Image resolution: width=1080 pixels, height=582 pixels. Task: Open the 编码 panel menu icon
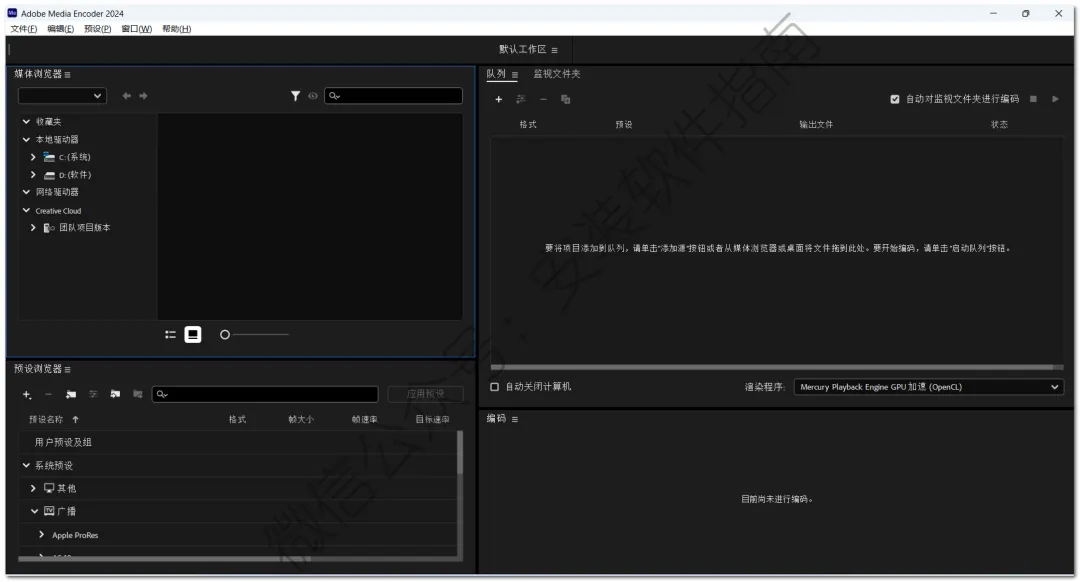click(x=515, y=419)
